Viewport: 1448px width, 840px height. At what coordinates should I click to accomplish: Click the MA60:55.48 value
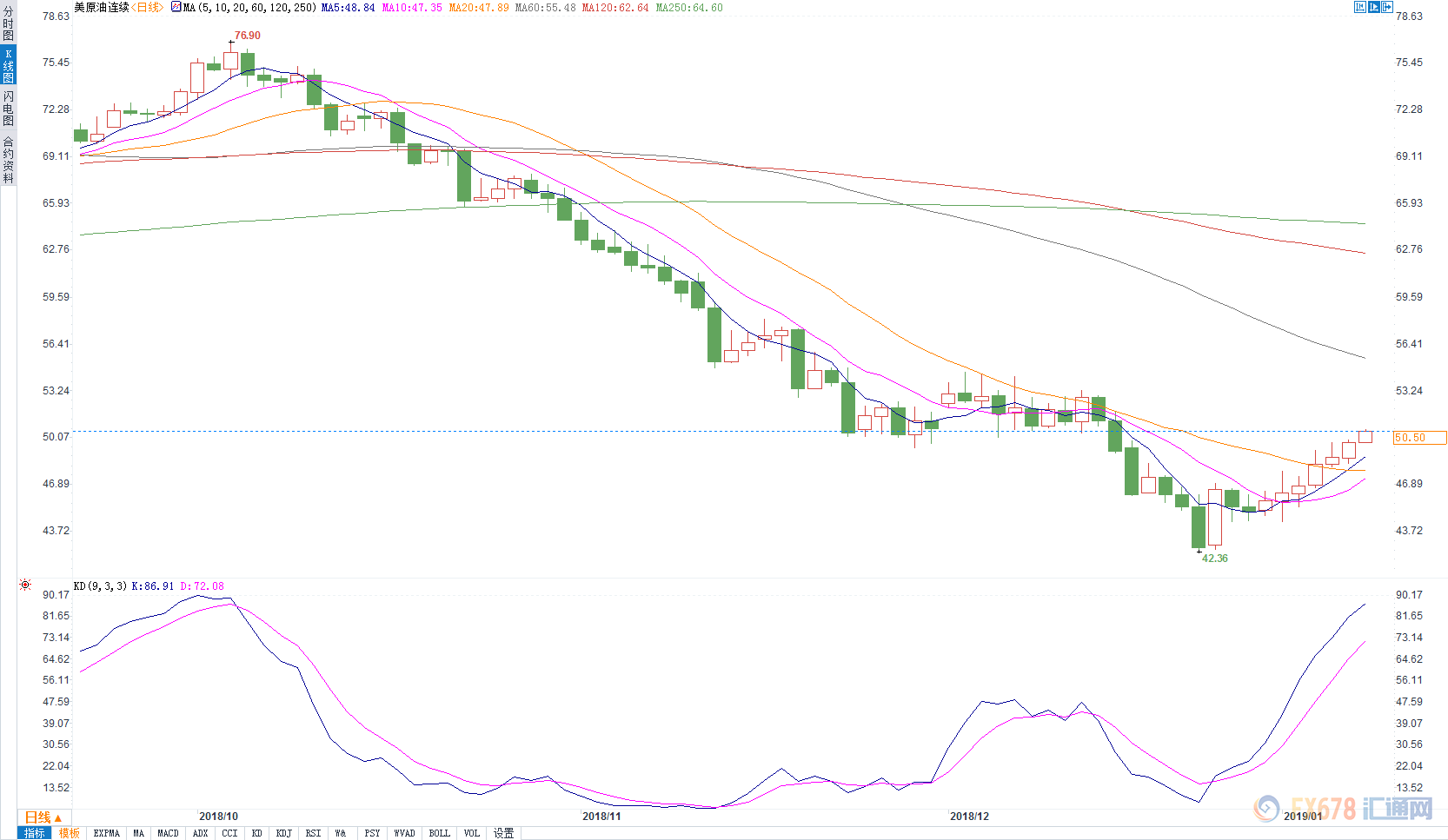tap(545, 7)
